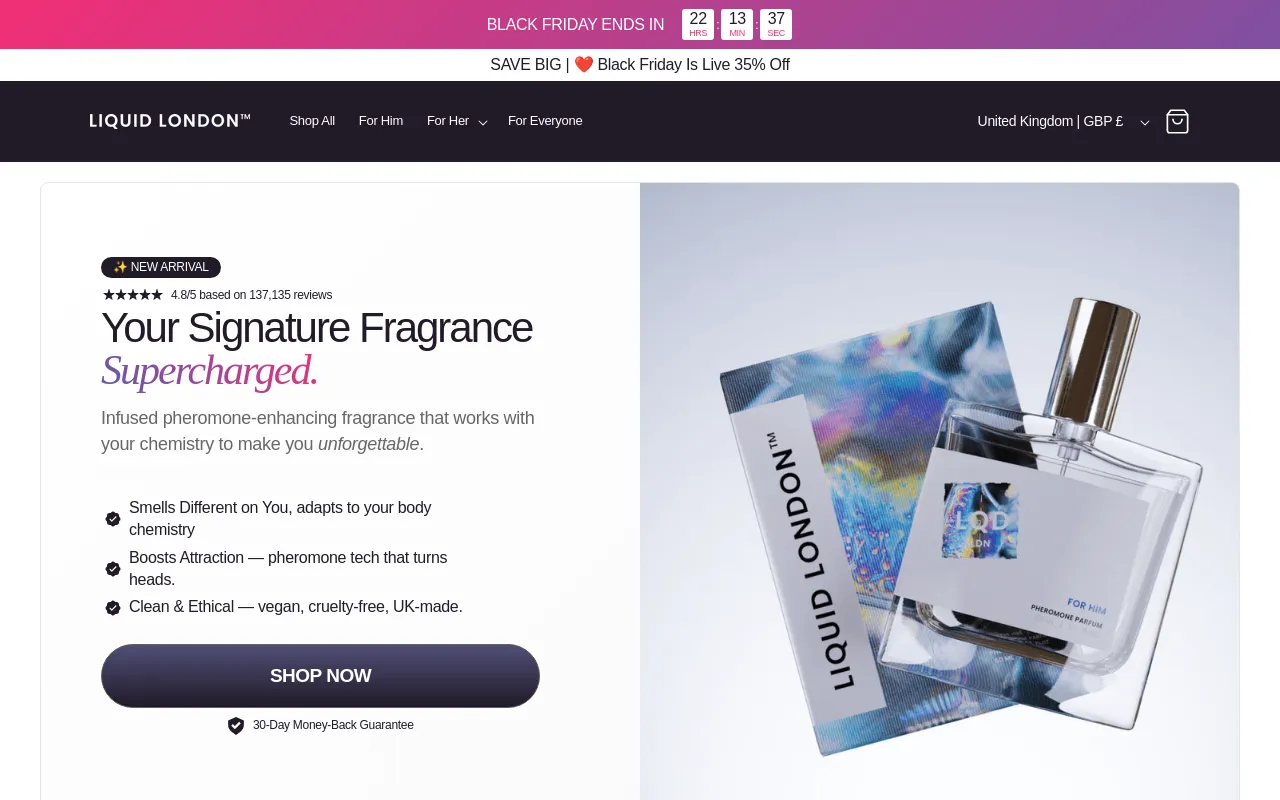Click the Liquid London logo

click(x=170, y=121)
